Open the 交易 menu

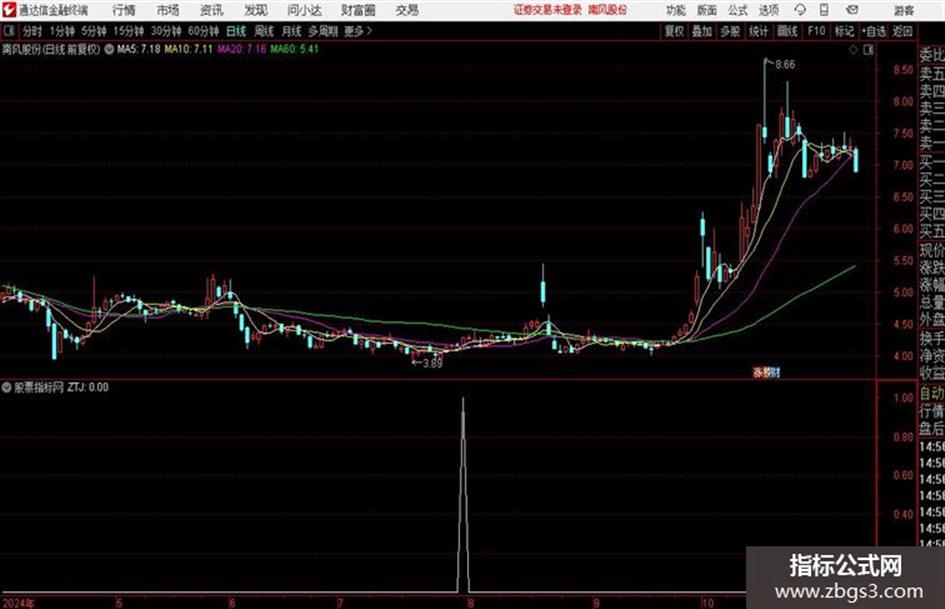(407, 10)
